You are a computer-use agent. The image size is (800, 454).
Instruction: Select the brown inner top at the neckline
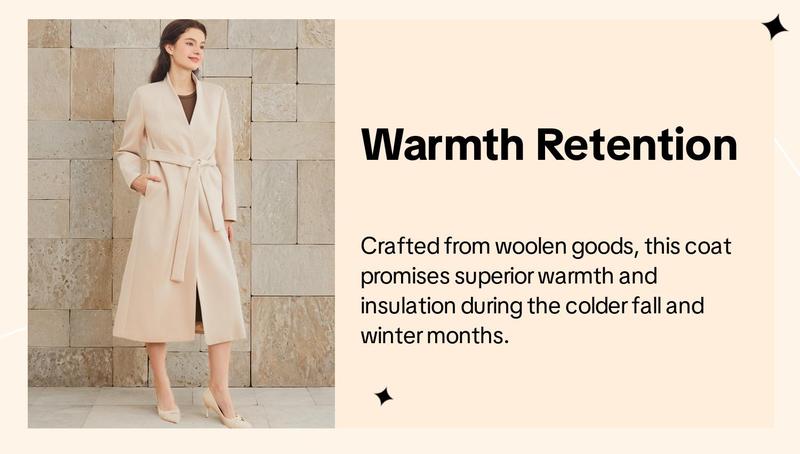click(x=187, y=106)
